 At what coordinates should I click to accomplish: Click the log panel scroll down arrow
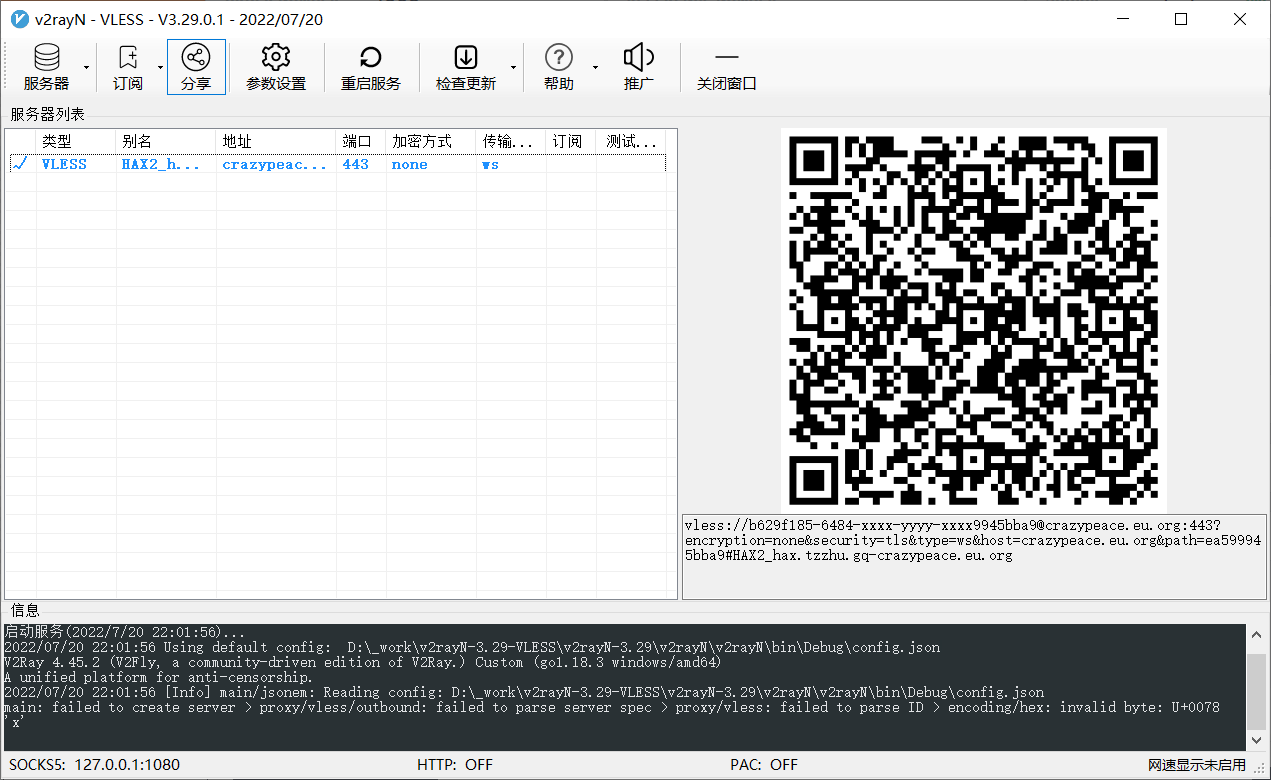click(x=1257, y=741)
